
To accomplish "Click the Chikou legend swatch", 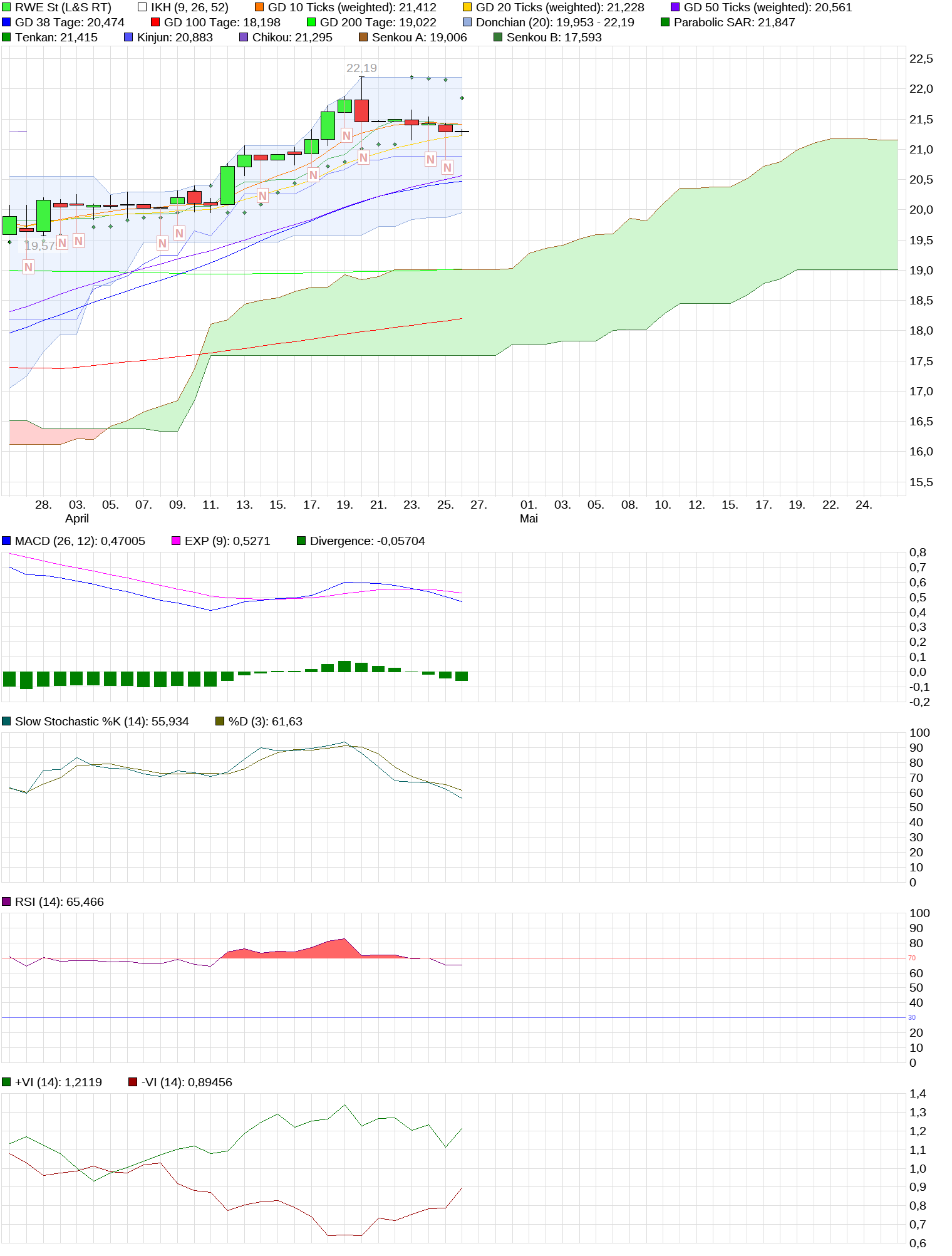I will click(244, 38).
